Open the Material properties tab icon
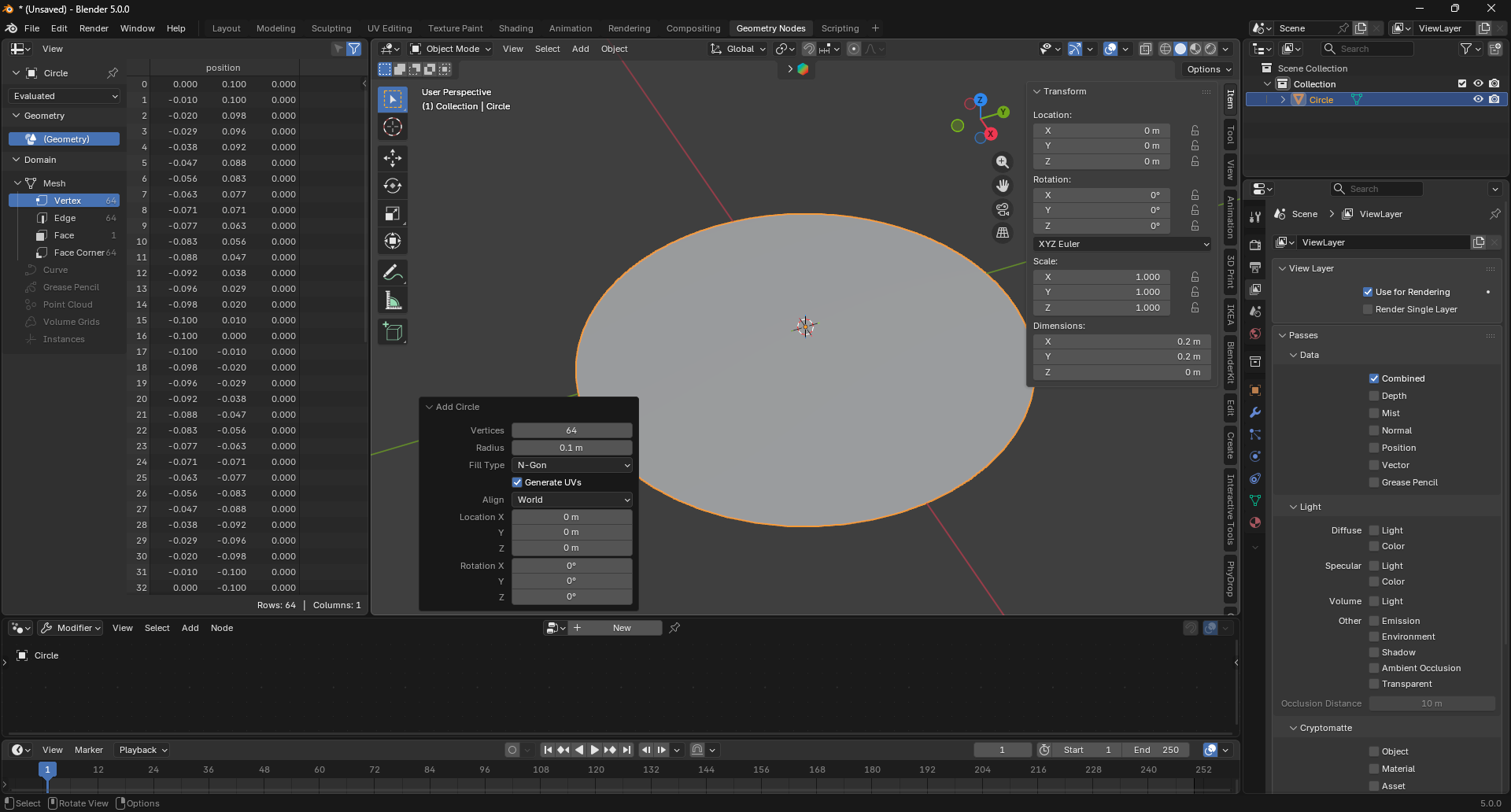1511x812 pixels. [x=1255, y=522]
